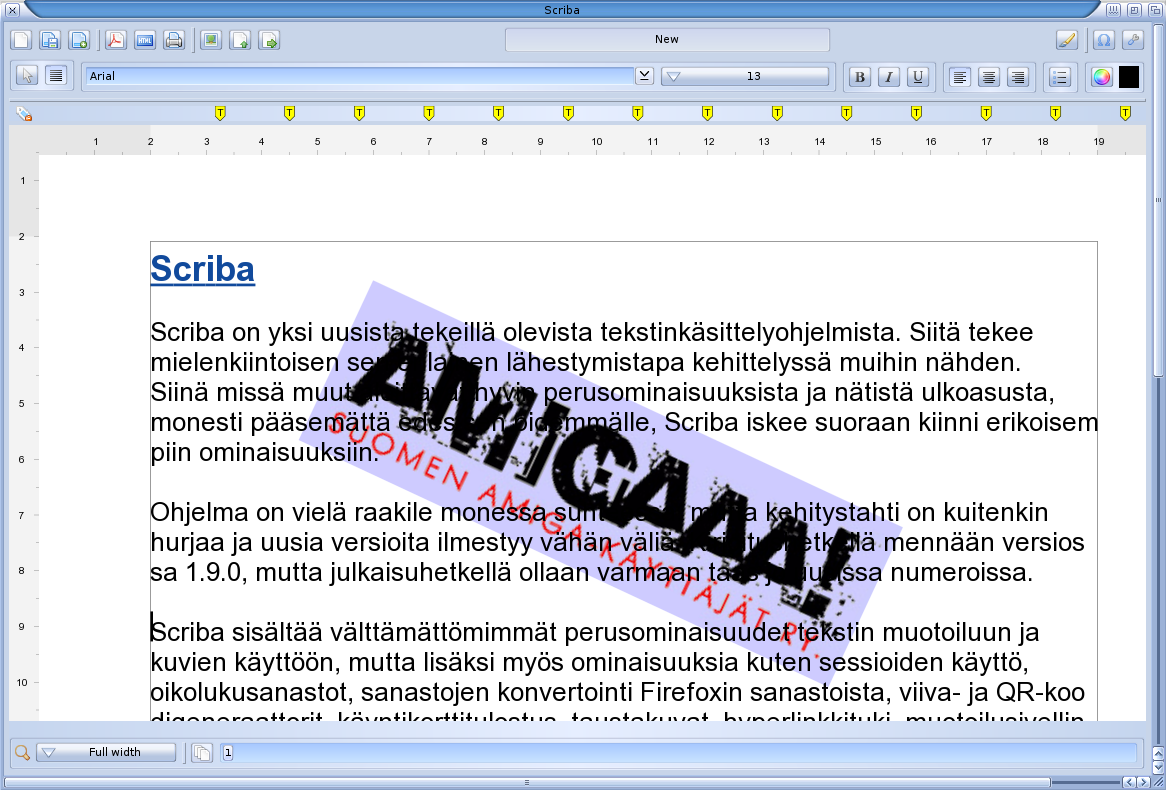1166x790 pixels.
Task: Open the color wheel picker
Action: [1102, 77]
